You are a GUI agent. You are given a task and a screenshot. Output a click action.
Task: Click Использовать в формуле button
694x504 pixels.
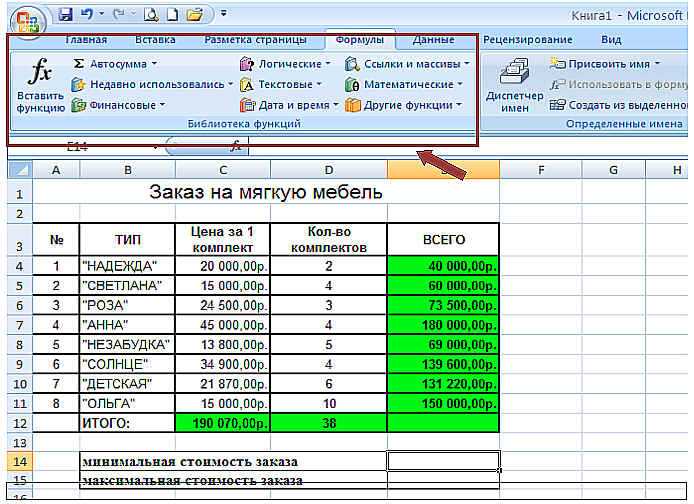pos(618,85)
